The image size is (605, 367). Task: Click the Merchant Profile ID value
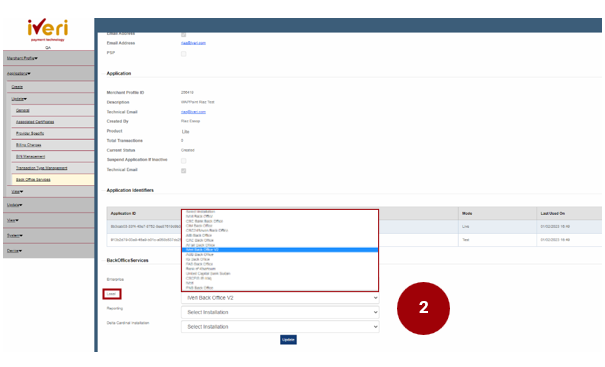tap(187, 93)
